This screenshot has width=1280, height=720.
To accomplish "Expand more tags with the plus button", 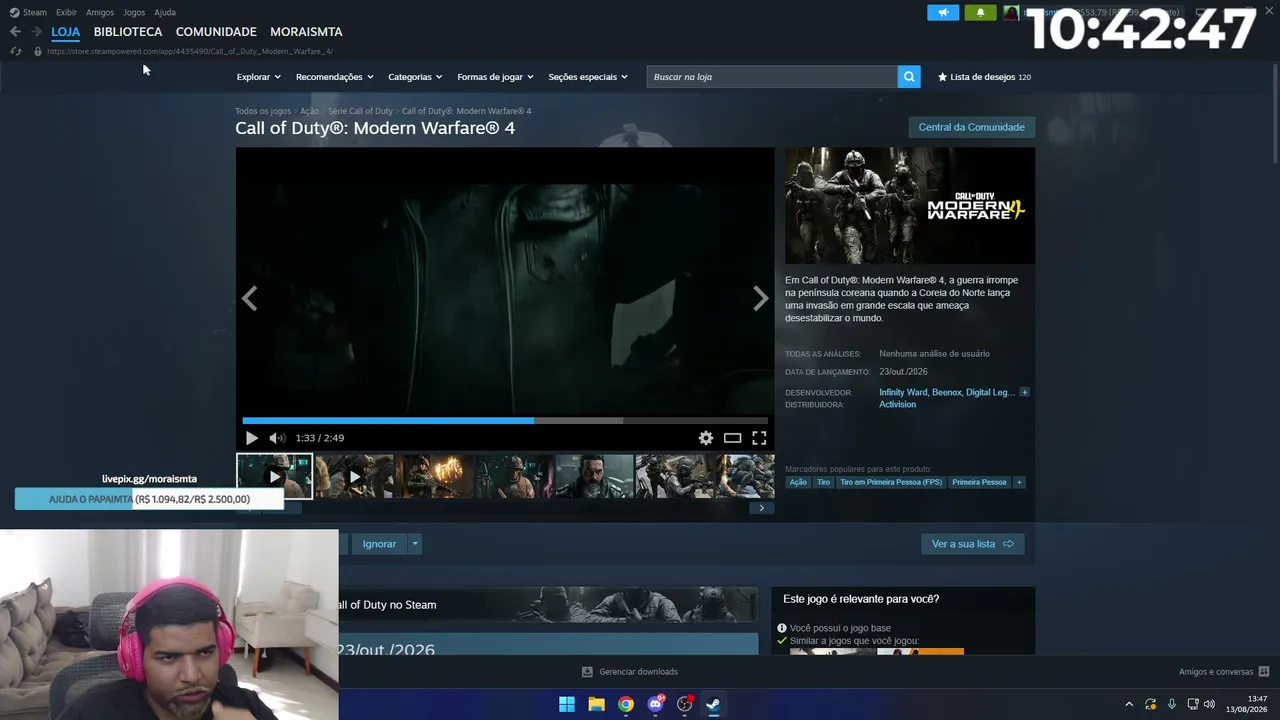I will click(1019, 482).
